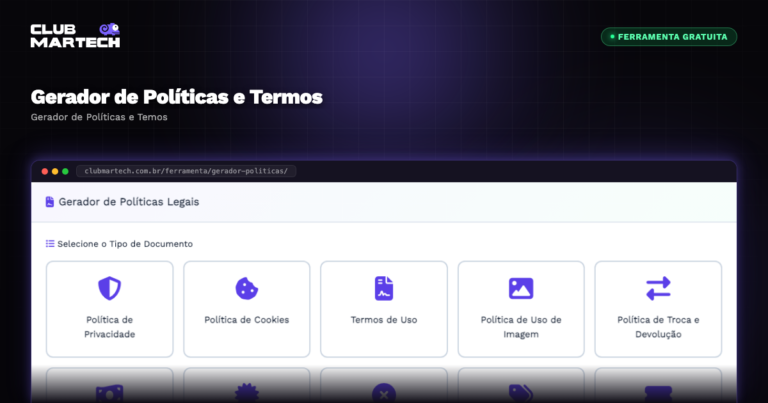768x403 pixels.
Task: Select the Política de Troca e Devolução card
Action: pyautogui.click(x=658, y=309)
